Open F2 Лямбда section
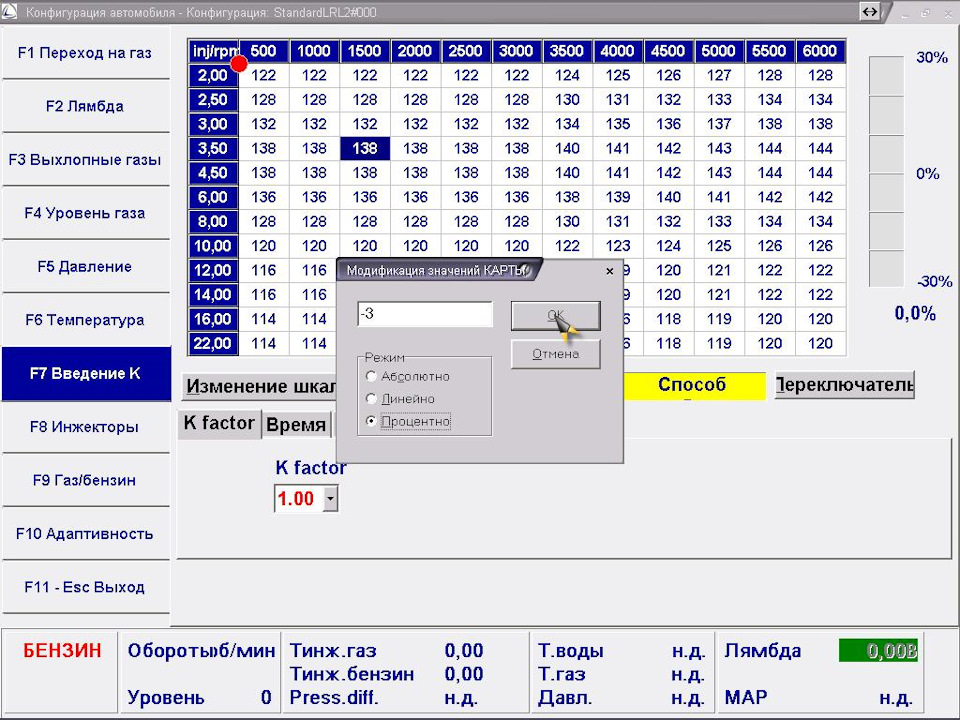 coord(85,107)
